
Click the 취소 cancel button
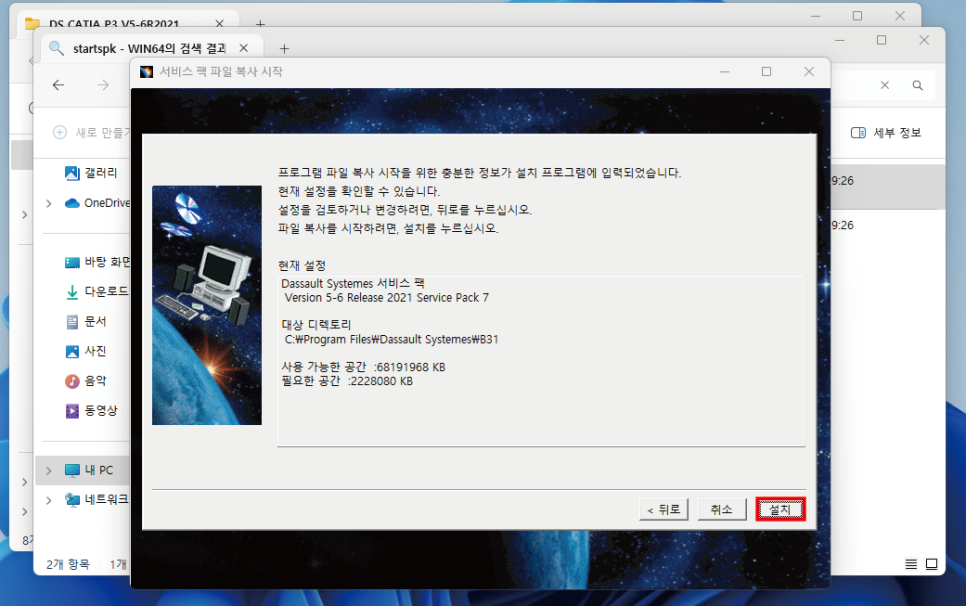click(721, 509)
